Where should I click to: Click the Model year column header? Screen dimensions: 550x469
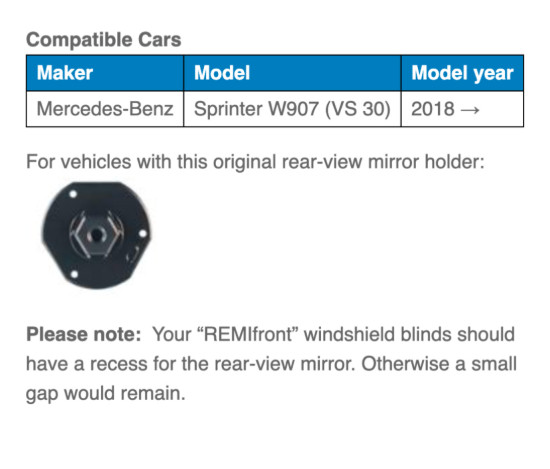point(462,73)
